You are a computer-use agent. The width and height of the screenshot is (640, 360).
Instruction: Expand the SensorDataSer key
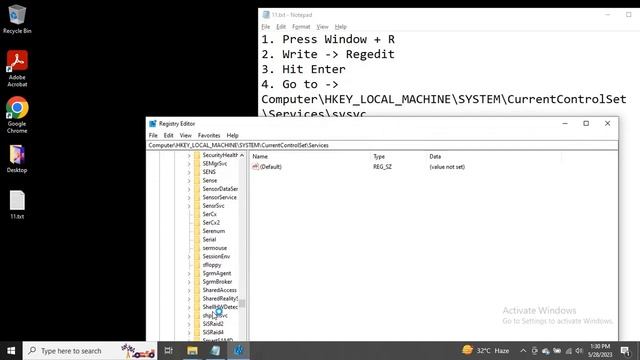point(189,189)
